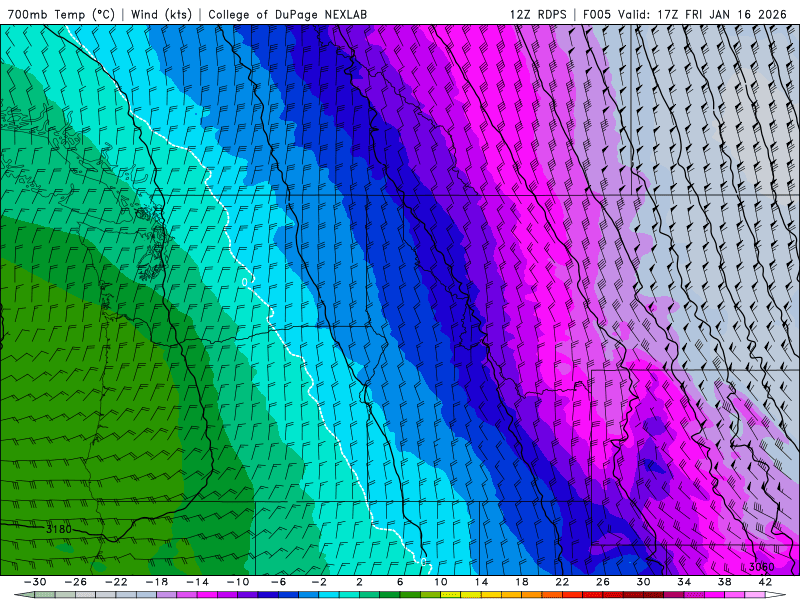The width and height of the screenshot is (800, 600).
Task: Pick the dotted yellow swatch below the 10 label
Action: (451, 595)
